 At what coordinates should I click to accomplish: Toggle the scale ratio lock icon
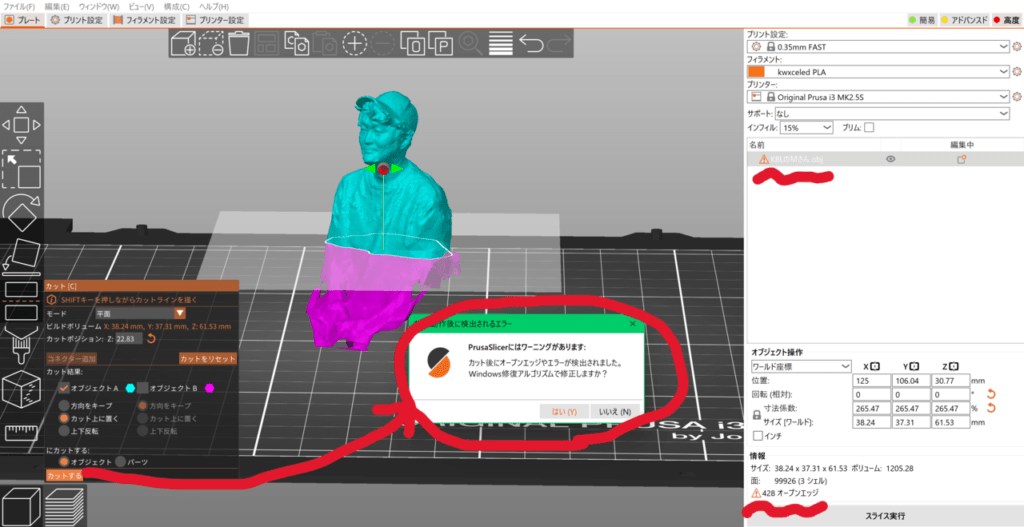tap(757, 415)
